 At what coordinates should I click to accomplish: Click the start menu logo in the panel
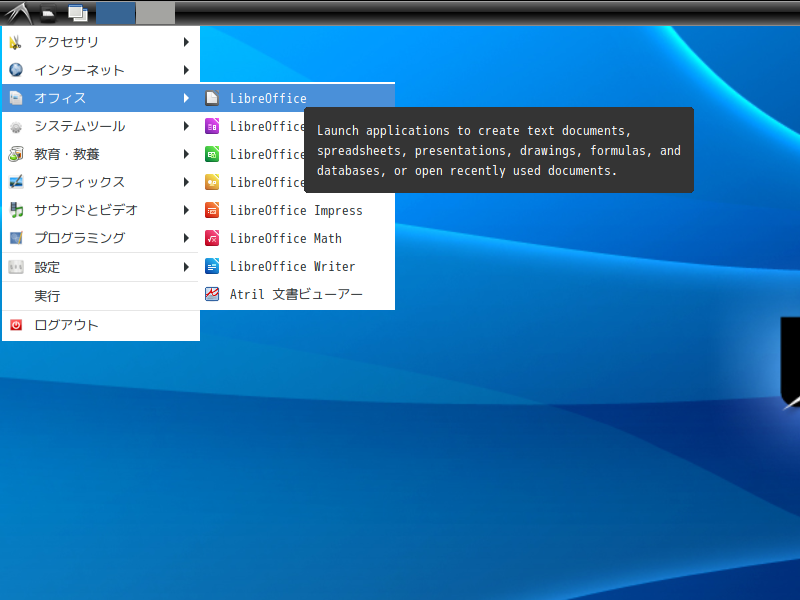(16, 13)
